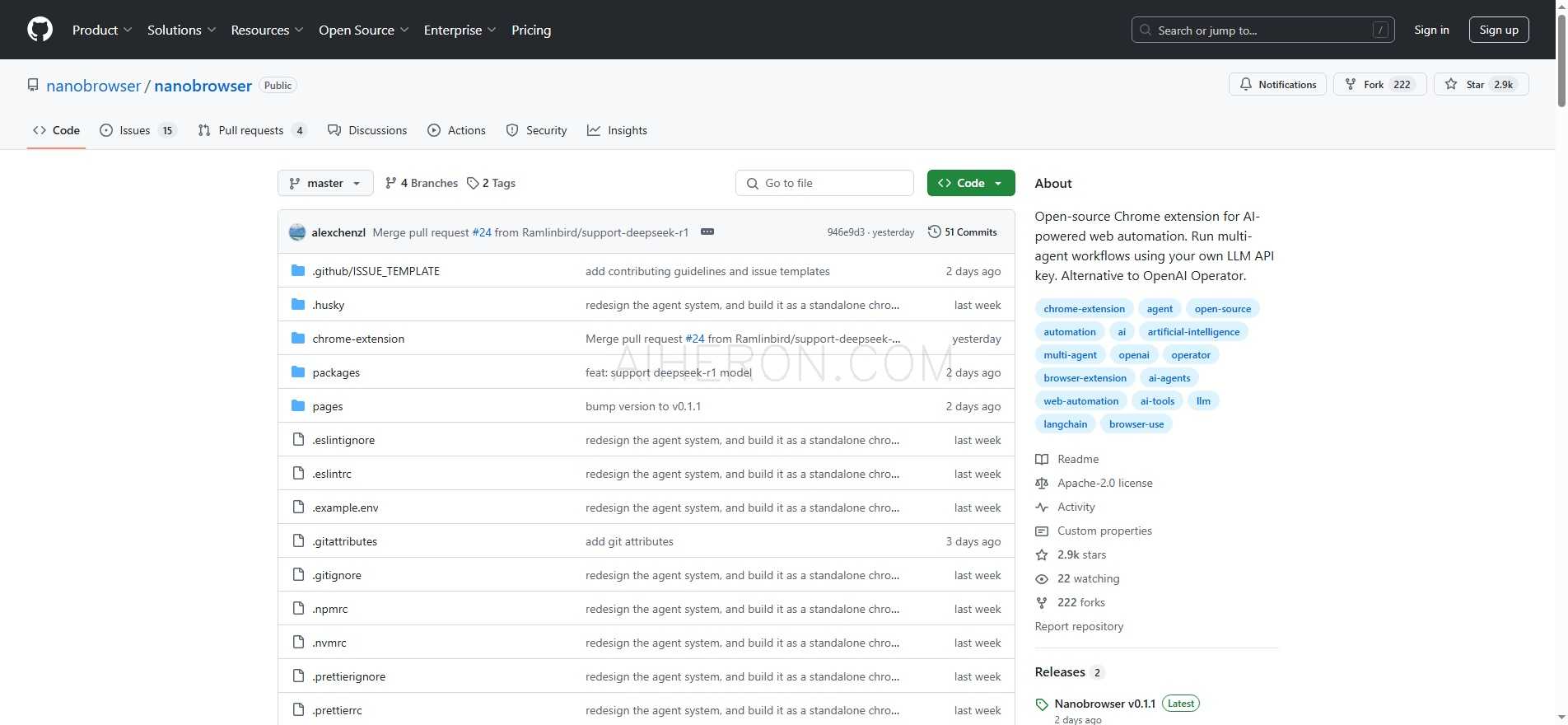This screenshot has width=1568, height=725.
Task: Open the nanobrowser owner link
Action: pyautogui.click(x=93, y=86)
